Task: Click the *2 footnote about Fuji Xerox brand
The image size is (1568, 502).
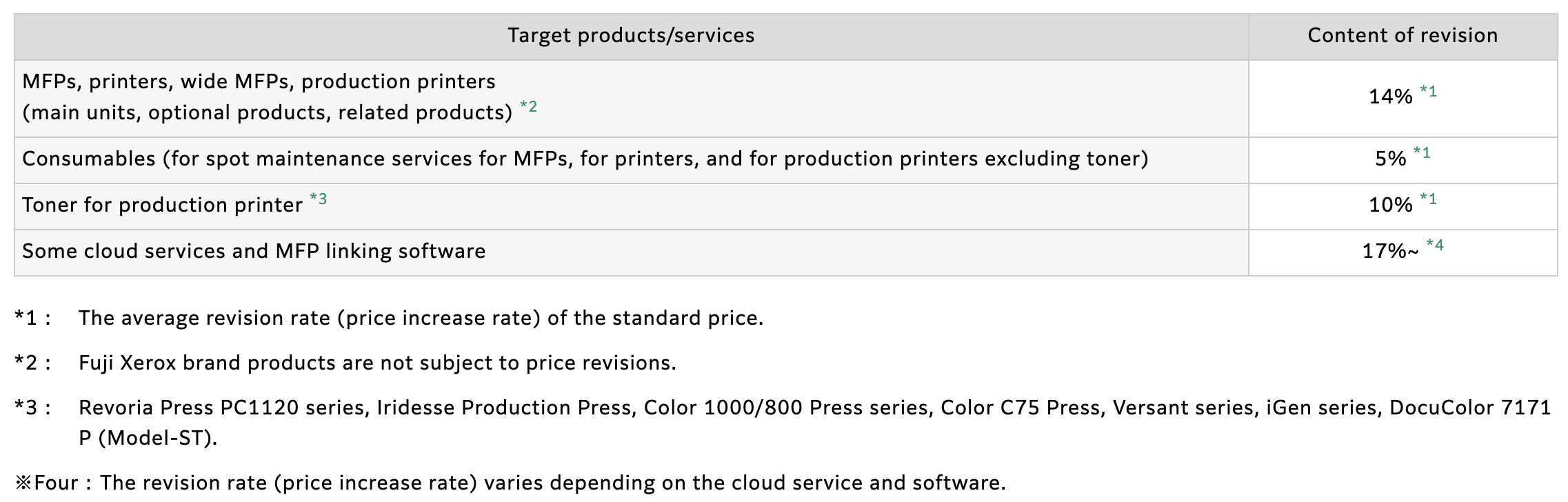Action: 345,363
